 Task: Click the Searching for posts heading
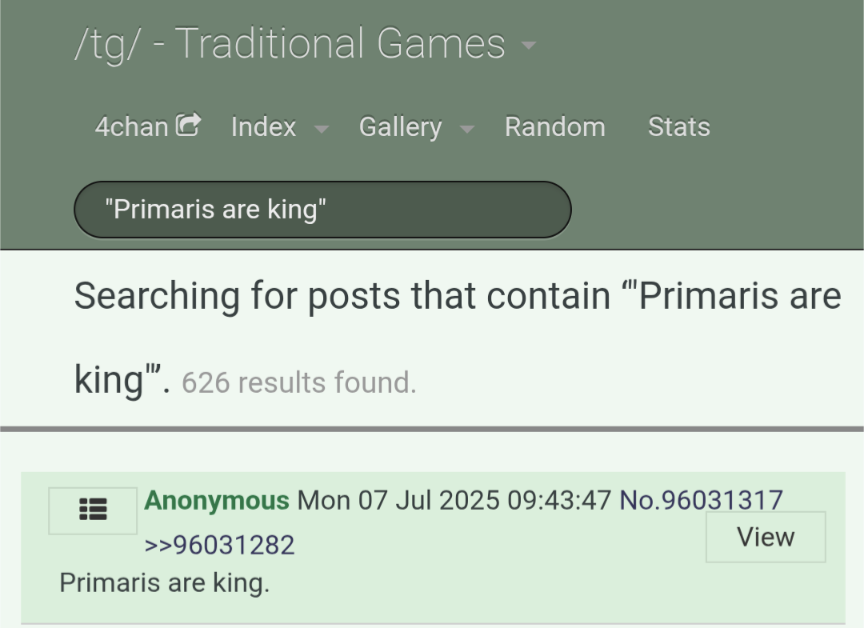click(458, 337)
